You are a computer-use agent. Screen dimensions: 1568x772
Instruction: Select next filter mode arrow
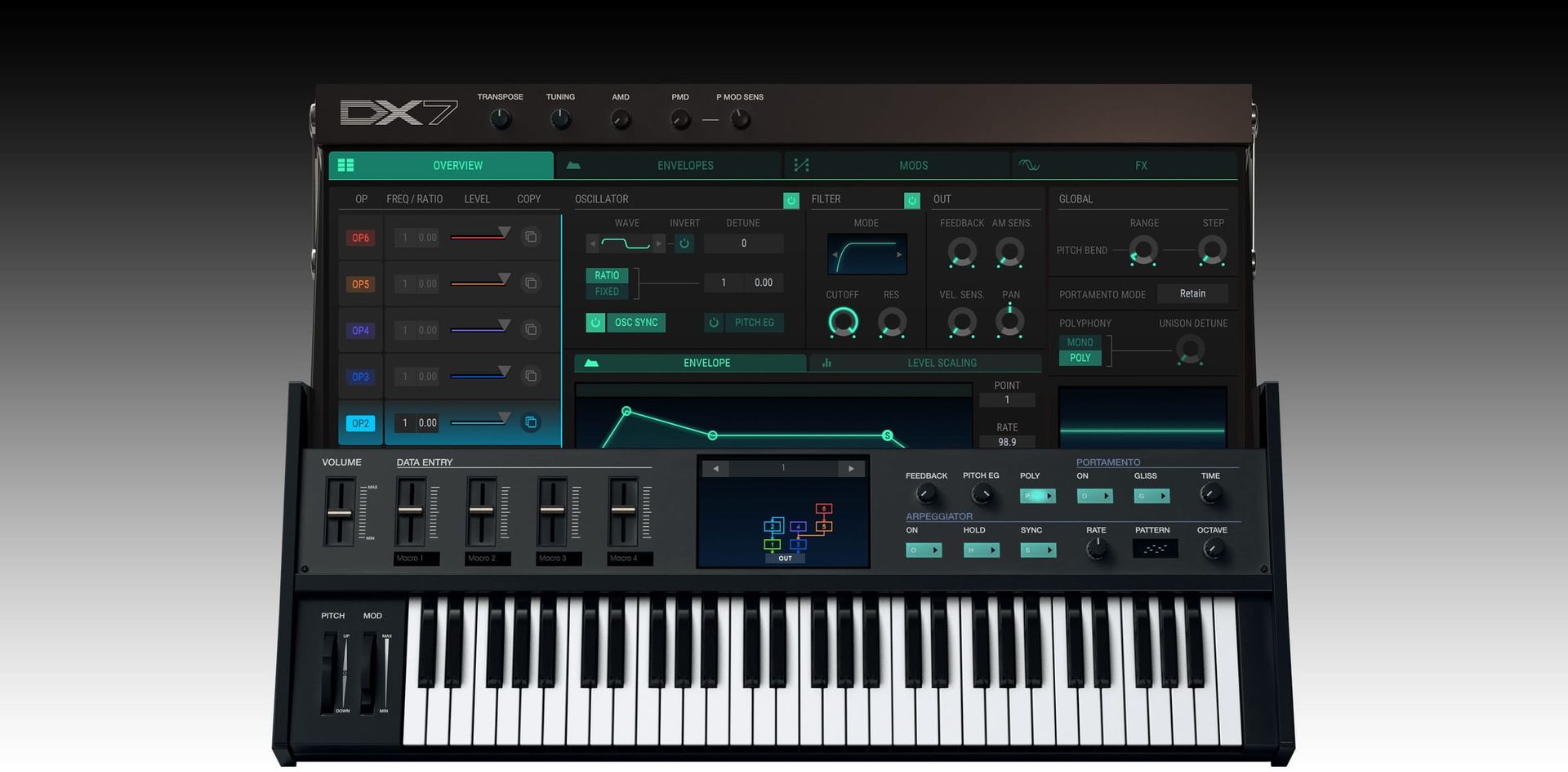[899, 255]
